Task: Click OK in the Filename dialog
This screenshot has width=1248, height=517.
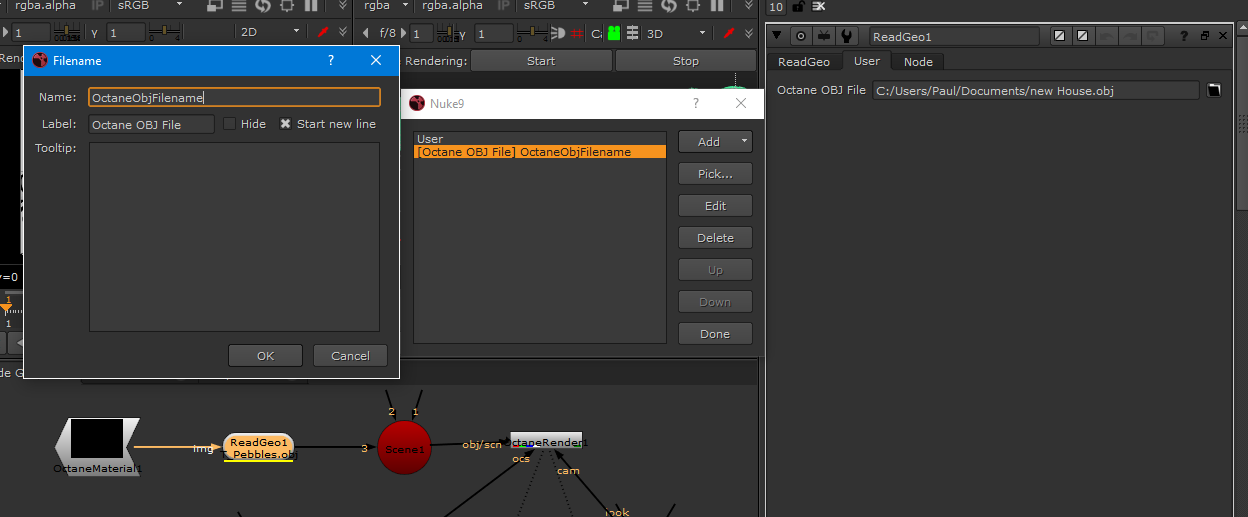Action: [265, 355]
